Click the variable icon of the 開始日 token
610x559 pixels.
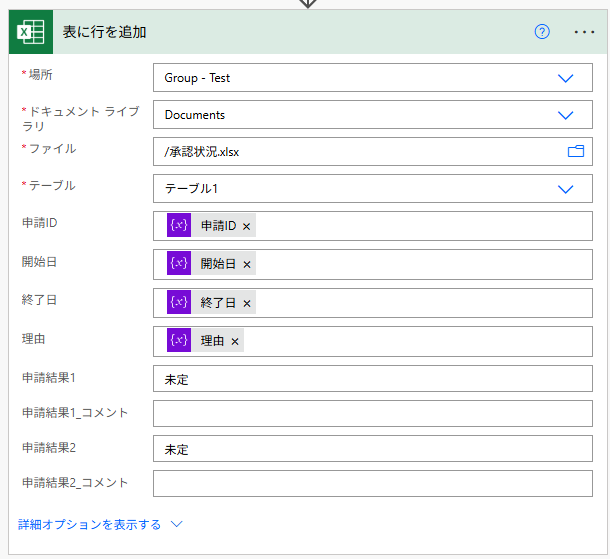(179, 263)
